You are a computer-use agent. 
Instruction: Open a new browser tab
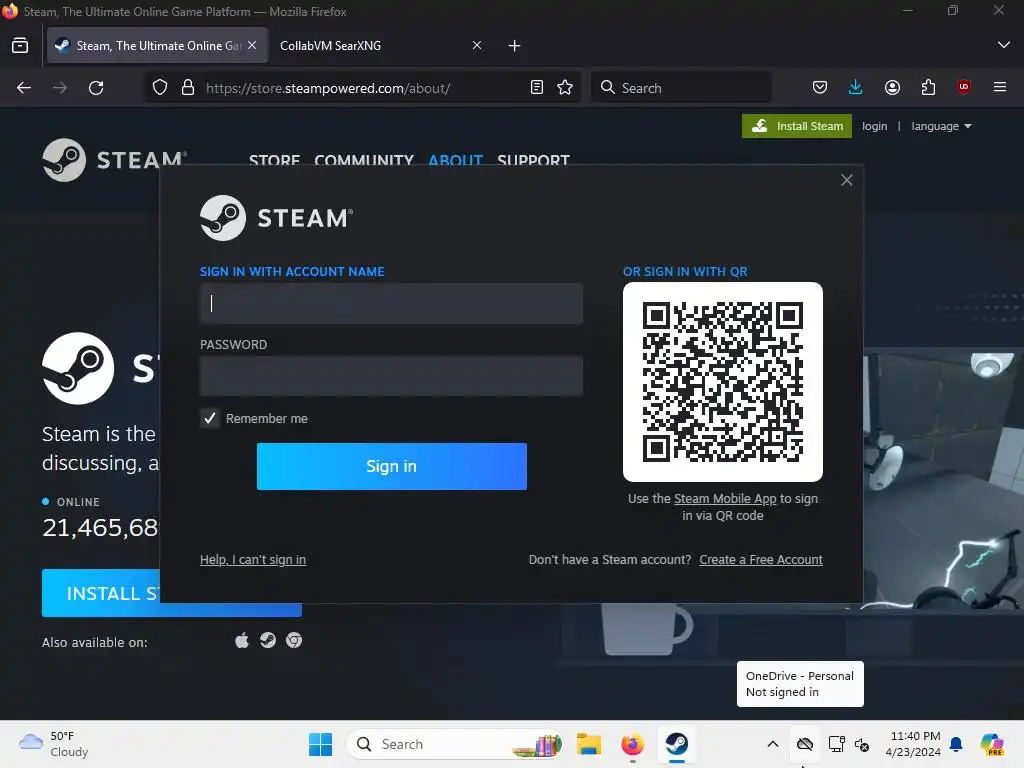[x=515, y=46]
